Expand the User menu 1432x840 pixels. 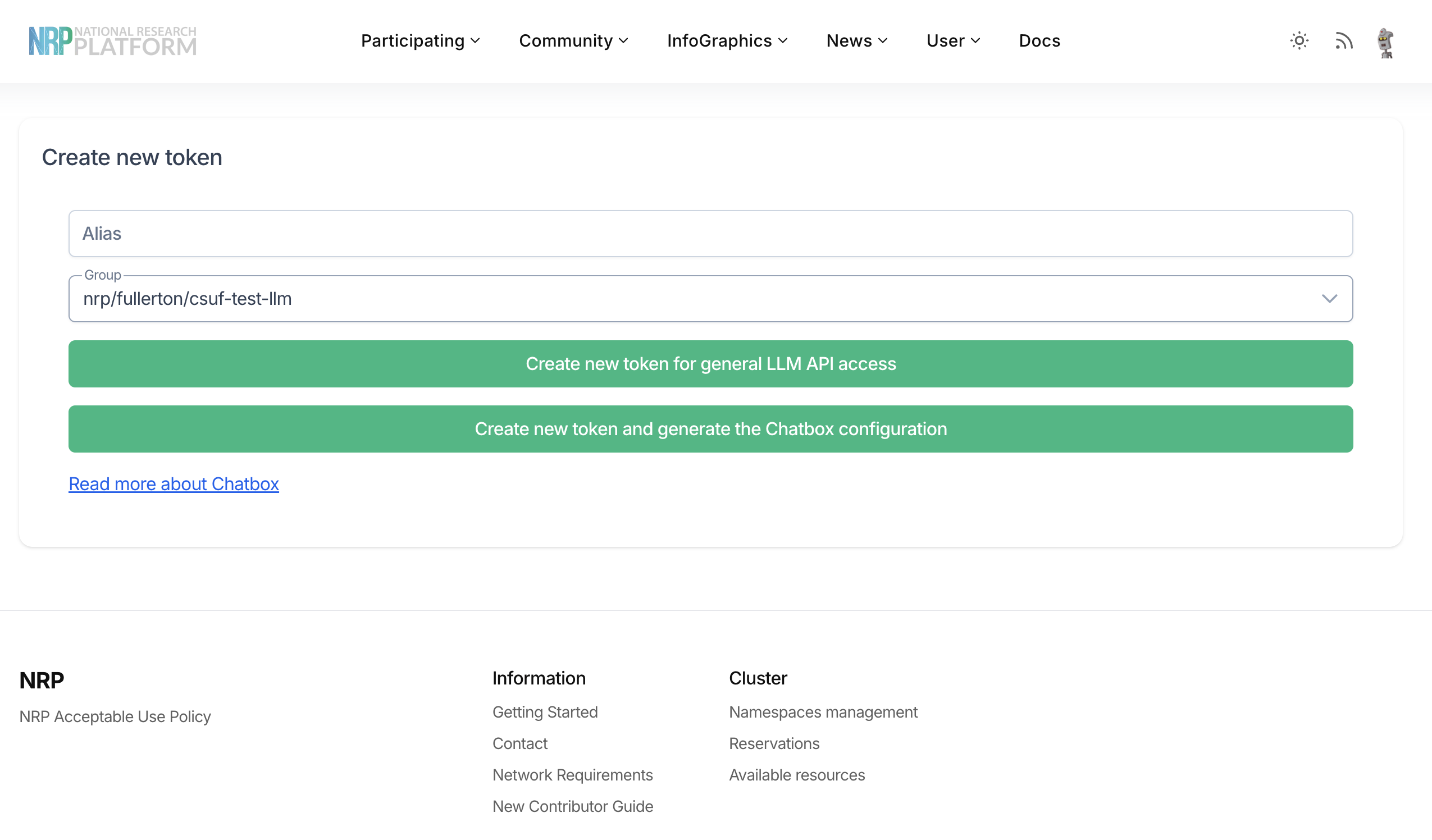click(953, 41)
